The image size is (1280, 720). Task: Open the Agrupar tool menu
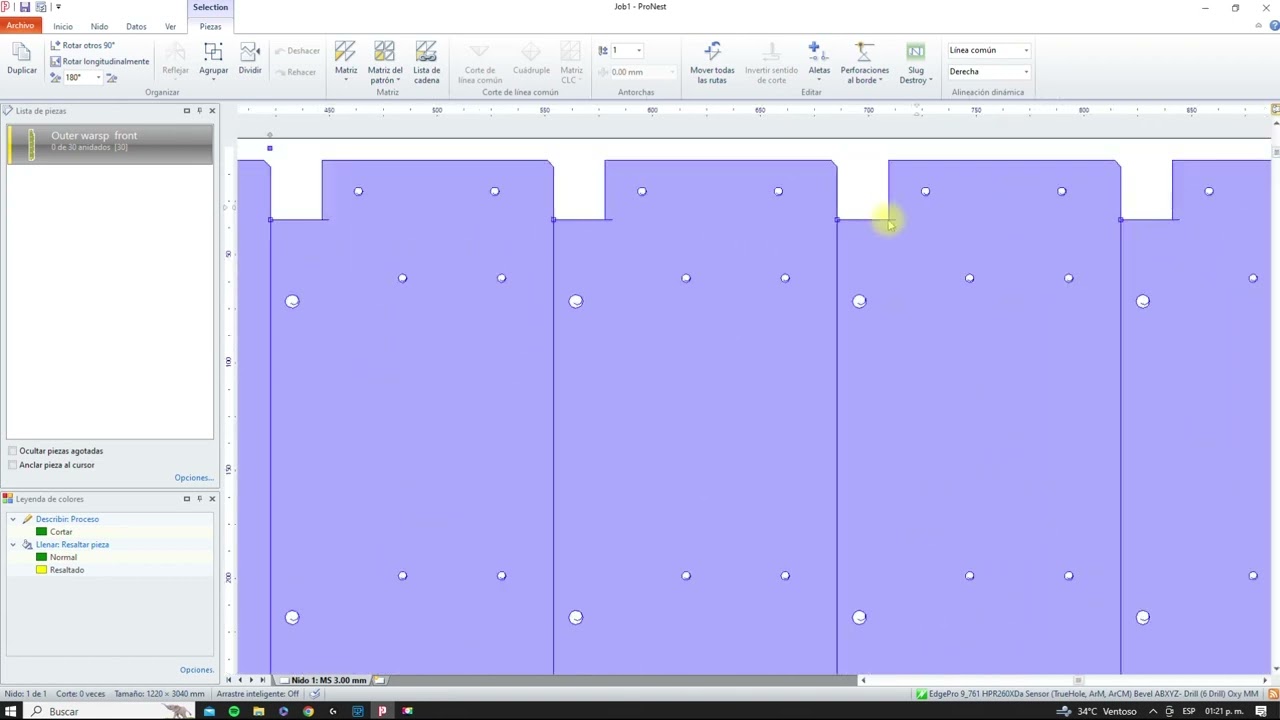point(213,60)
